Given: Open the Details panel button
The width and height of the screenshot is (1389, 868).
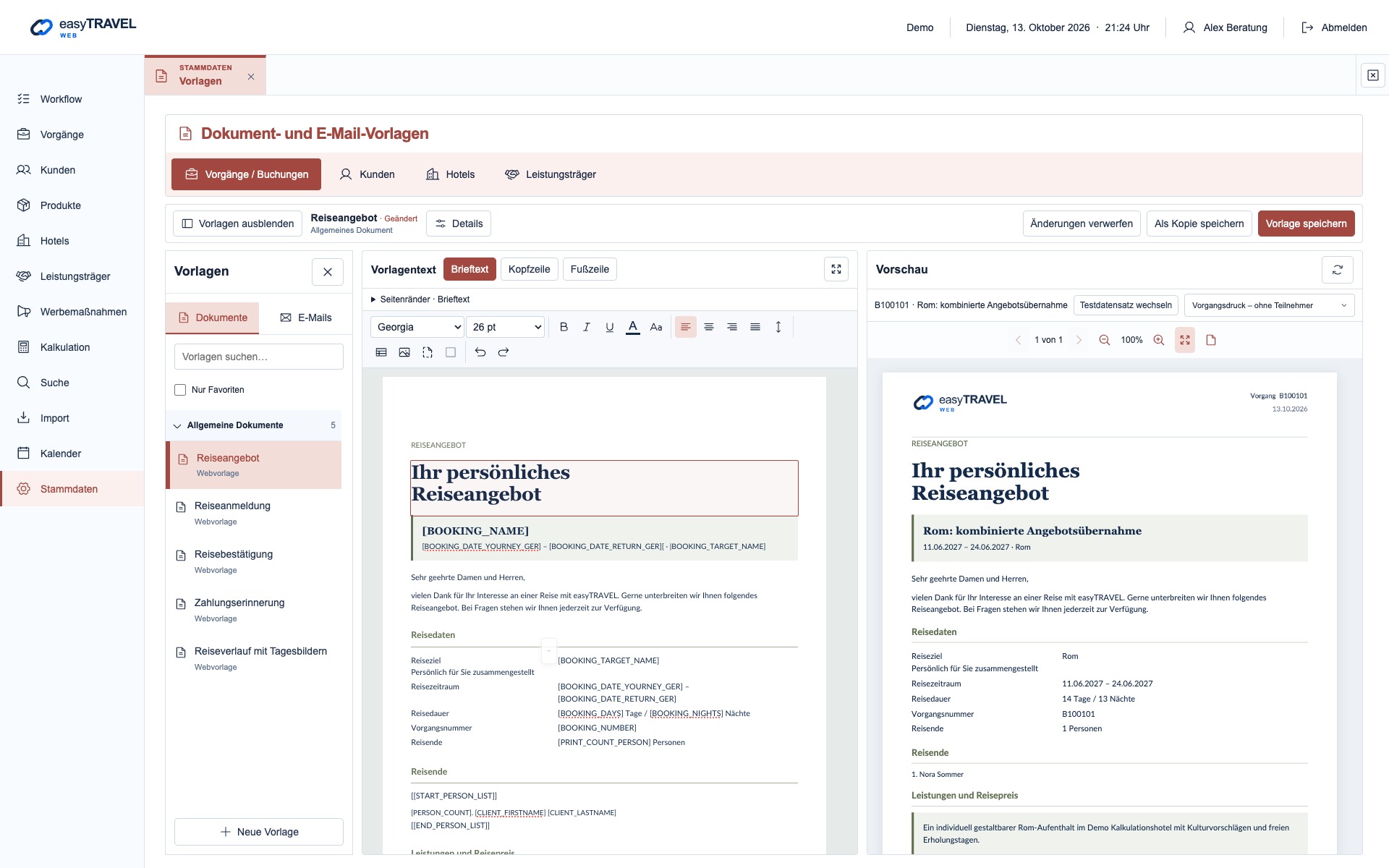Looking at the screenshot, I should tap(459, 224).
